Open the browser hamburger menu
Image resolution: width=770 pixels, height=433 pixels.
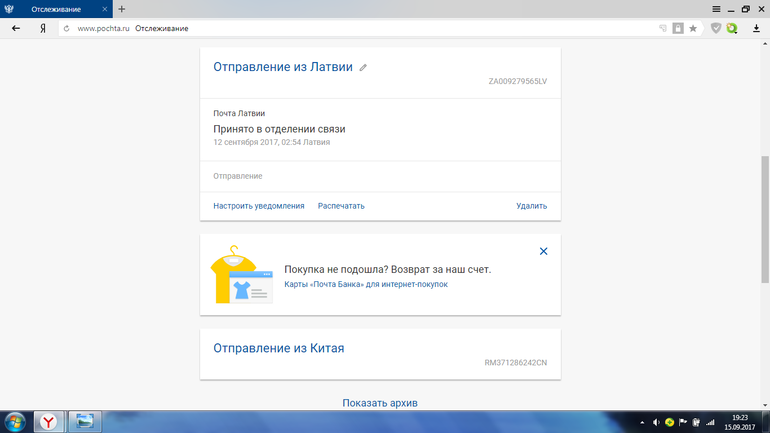tap(716, 9)
